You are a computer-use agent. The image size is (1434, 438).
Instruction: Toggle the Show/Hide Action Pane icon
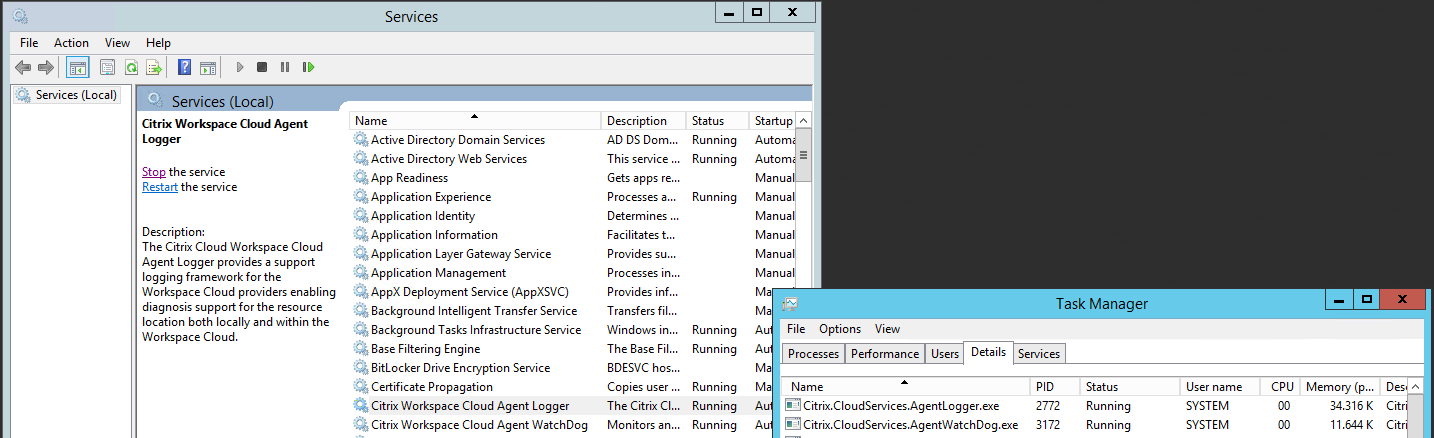tap(208, 67)
